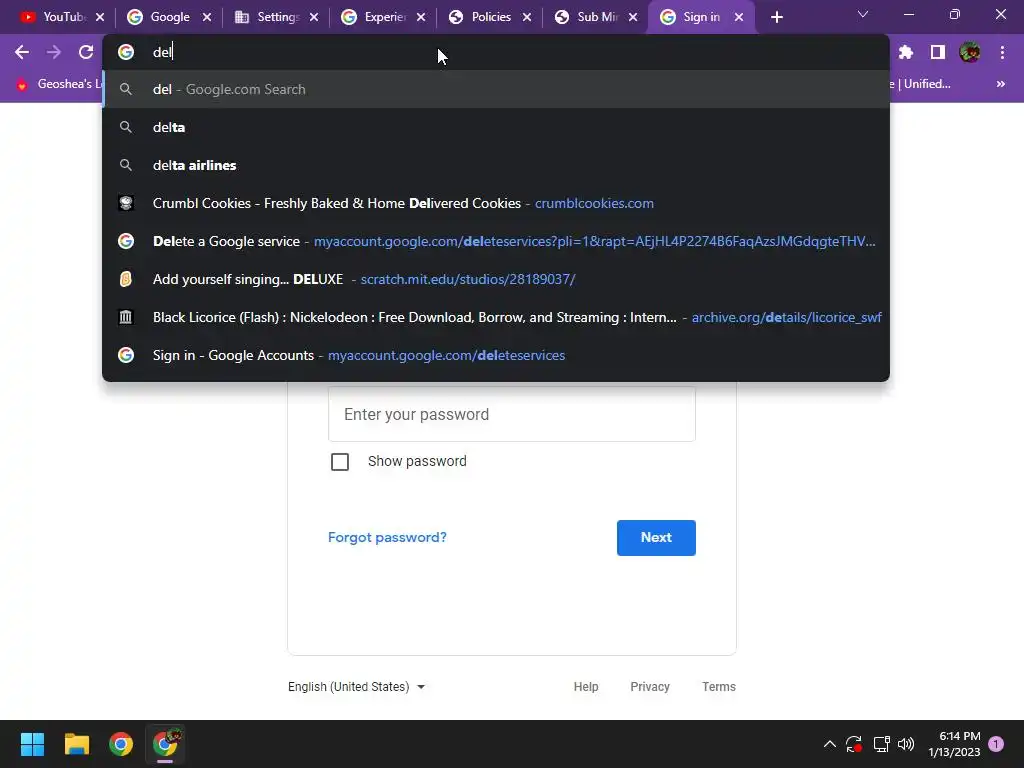Open the Terms link
Viewport: 1024px width, 768px height.
pyautogui.click(x=718, y=686)
